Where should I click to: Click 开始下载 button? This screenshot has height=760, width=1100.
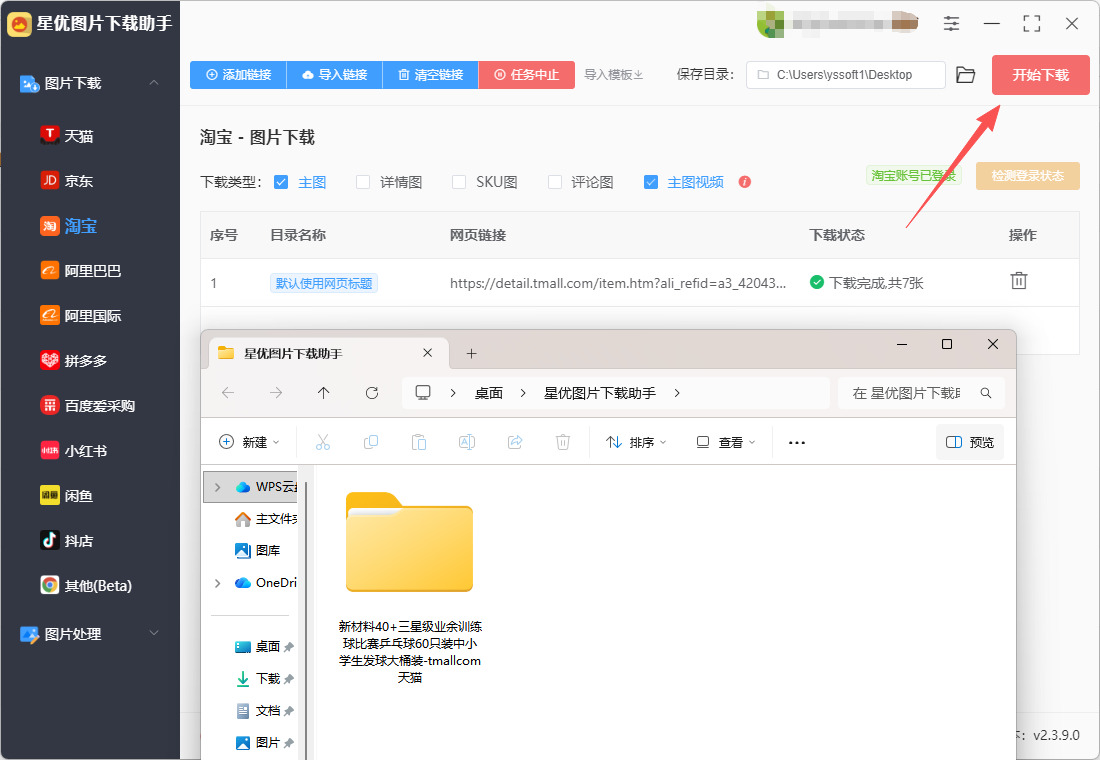point(1040,75)
